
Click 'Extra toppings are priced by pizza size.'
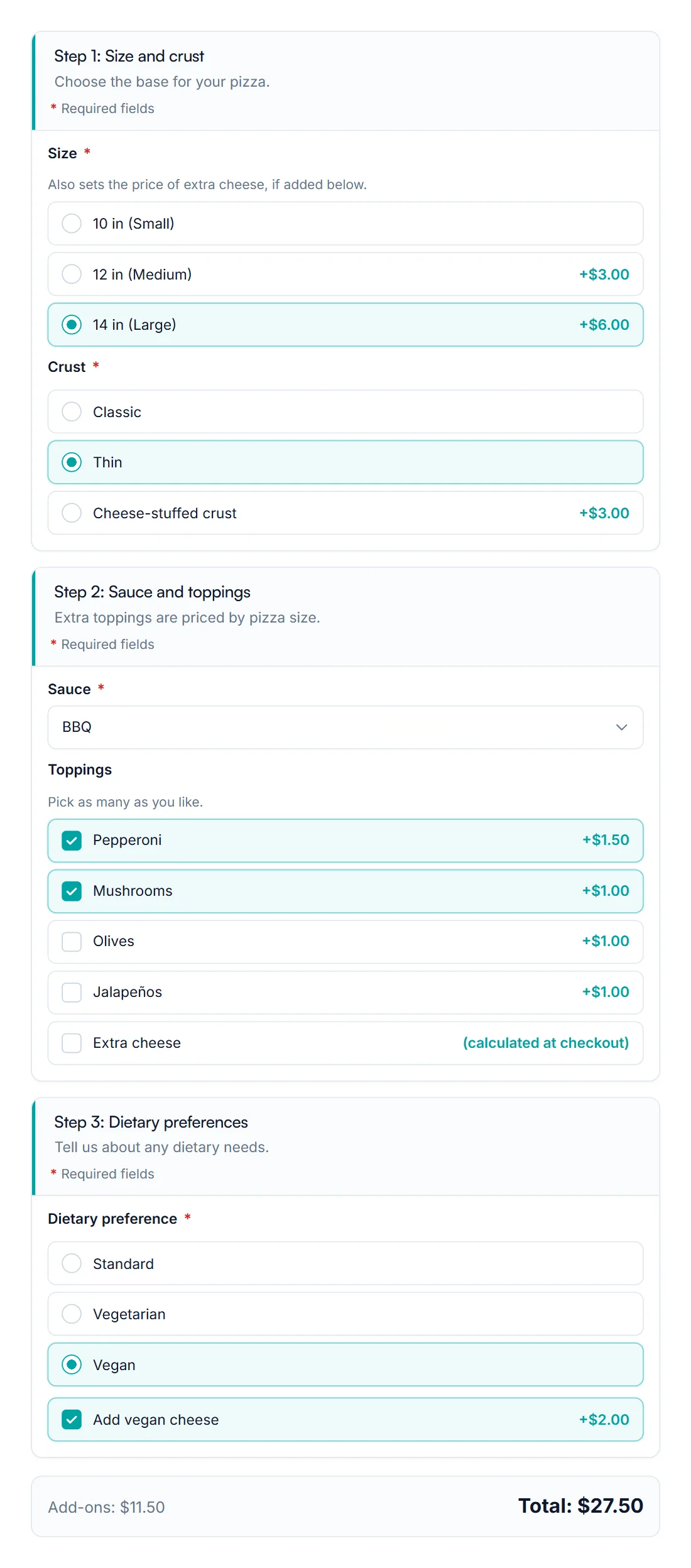coord(187,618)
